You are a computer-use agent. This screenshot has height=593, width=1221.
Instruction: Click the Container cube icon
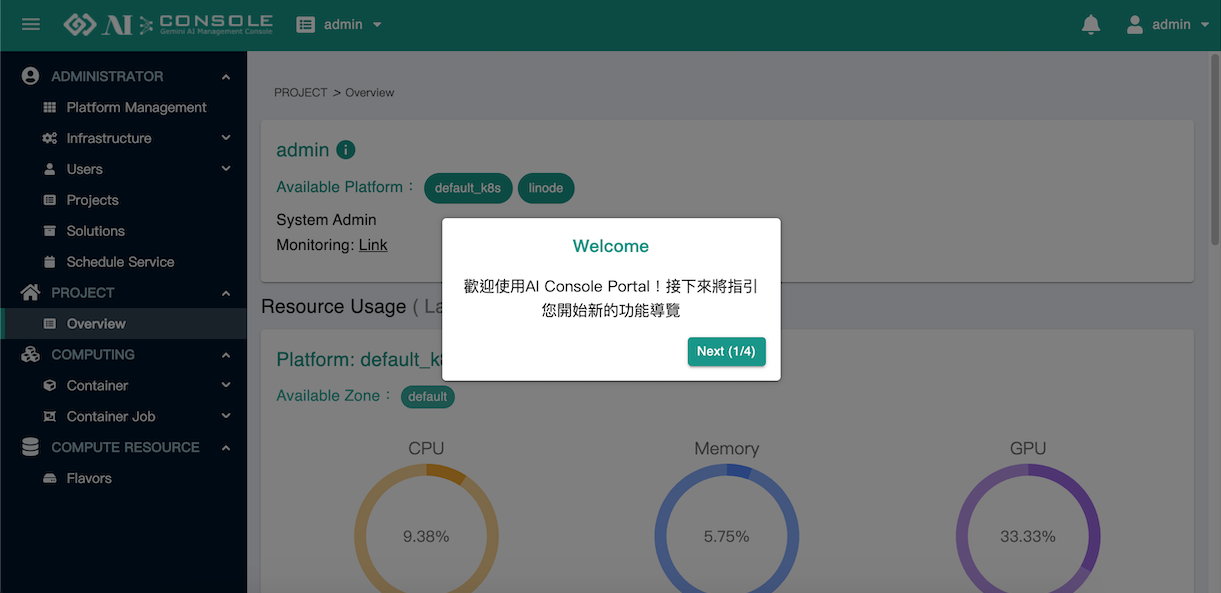50,385
